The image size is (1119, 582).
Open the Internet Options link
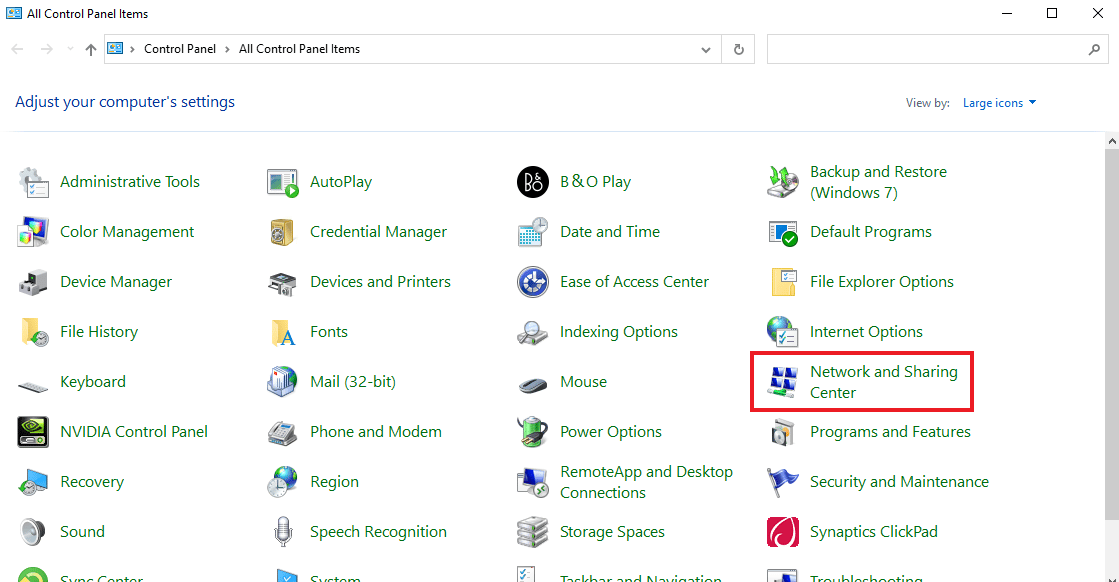coord(866,332)
